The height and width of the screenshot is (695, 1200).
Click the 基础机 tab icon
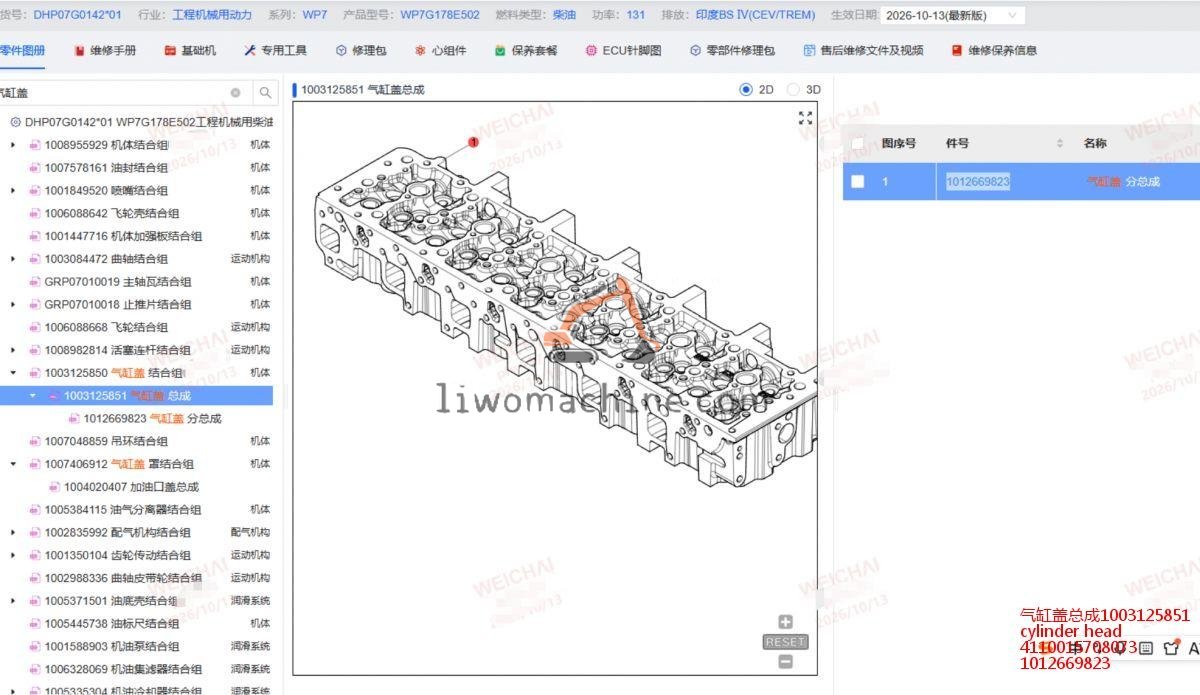click(170, 50)
